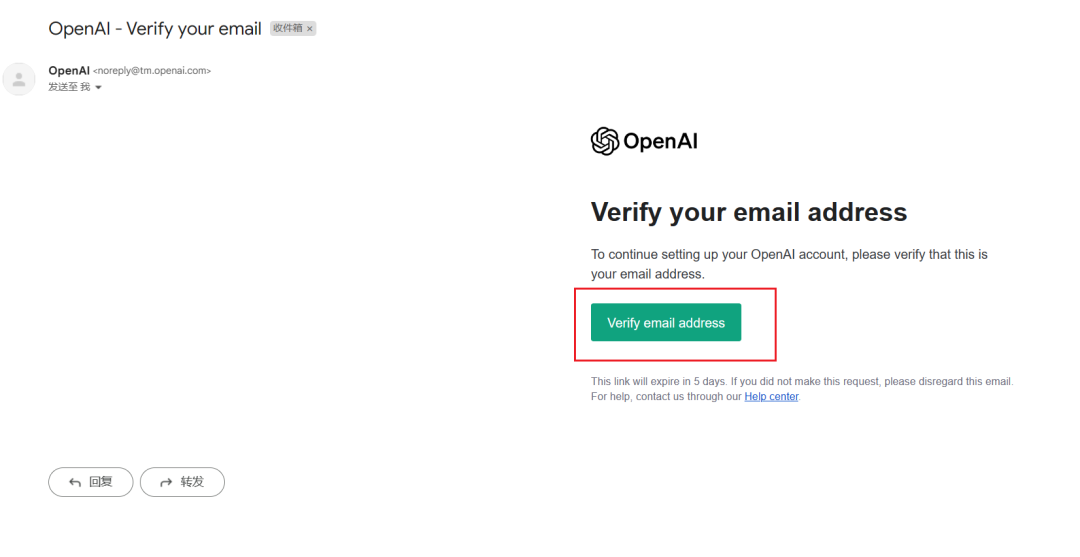Viewport: 1080px width, 557px height.
Task: Click the link expiry notice text
Action: [x=801, y=382]
